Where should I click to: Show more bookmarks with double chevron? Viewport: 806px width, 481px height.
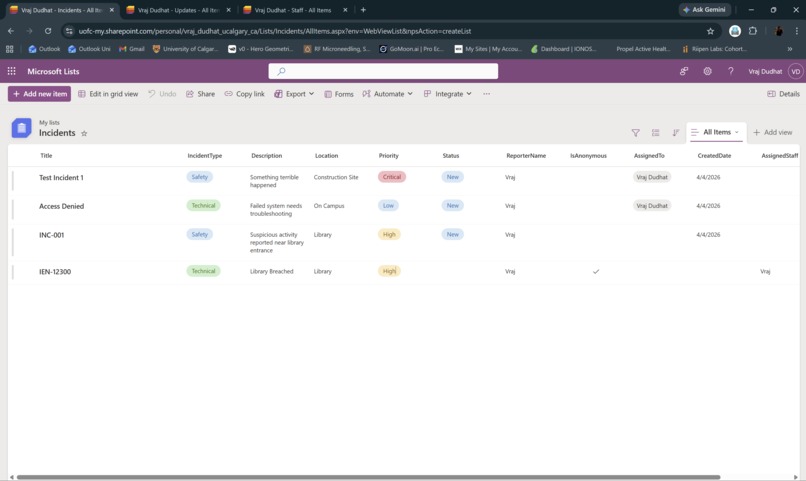click(x=790, y=49)
